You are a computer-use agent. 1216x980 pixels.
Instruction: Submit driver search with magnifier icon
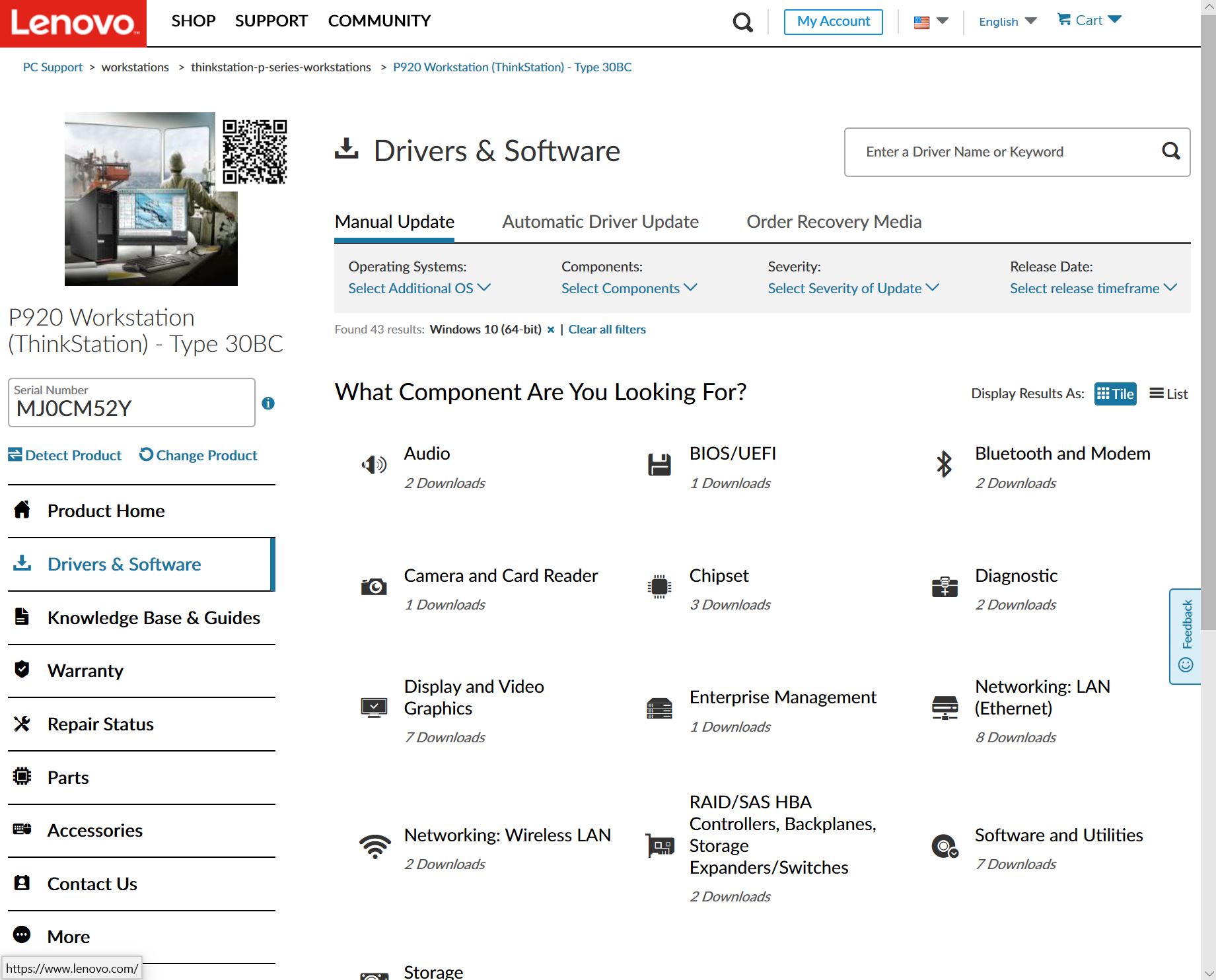coord(1170,151)
